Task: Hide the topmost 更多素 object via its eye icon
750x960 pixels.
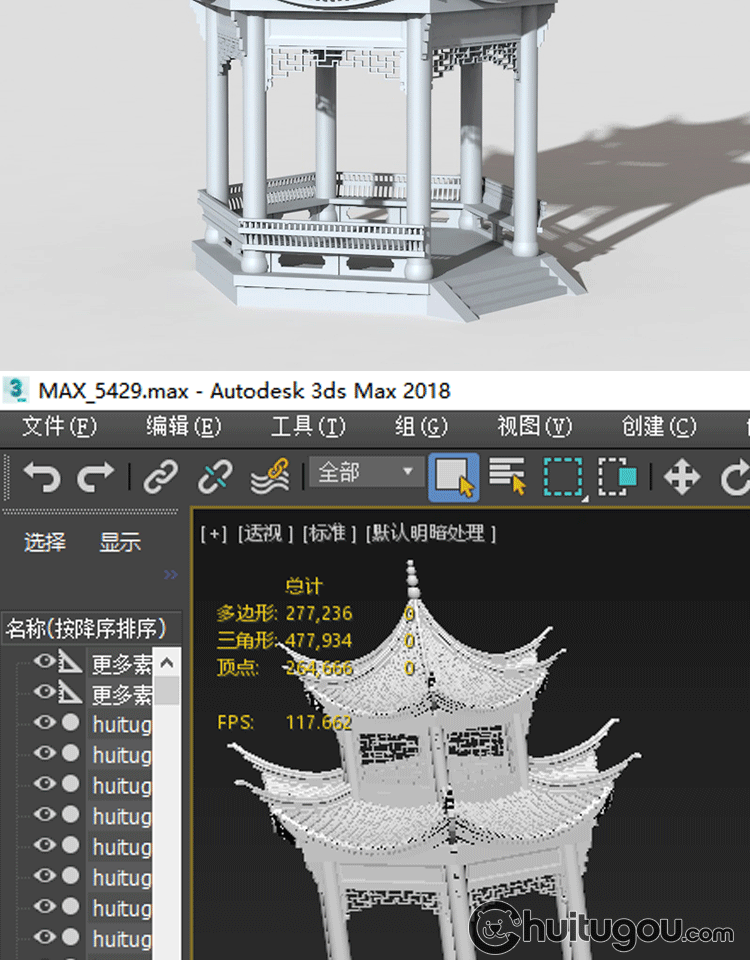Action: click(x=44, y=661)
